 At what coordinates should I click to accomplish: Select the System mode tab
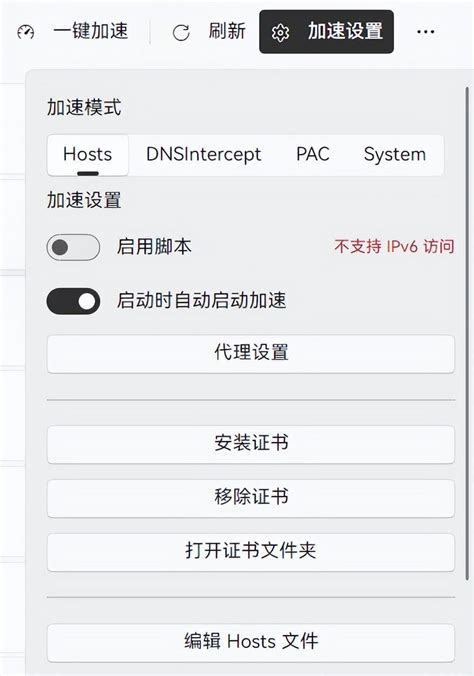[395, 155]
